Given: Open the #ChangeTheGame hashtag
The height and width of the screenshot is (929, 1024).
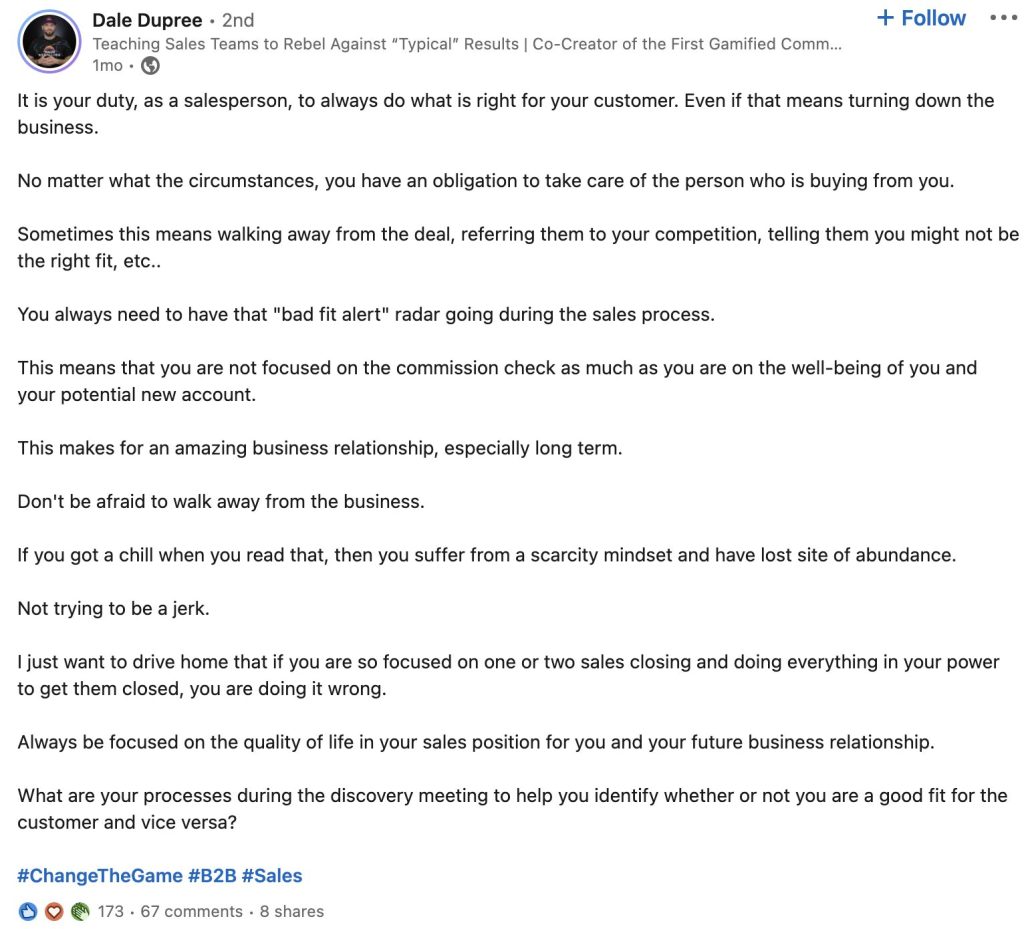Looking at the screenshot, I should coord(100,875).
